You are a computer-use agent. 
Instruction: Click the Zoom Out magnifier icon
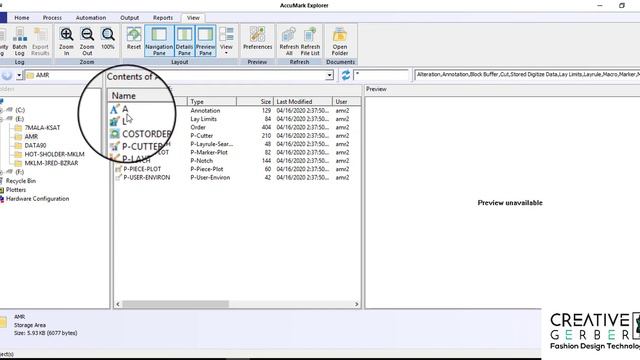pyautogui.click(x=87, y=35)
